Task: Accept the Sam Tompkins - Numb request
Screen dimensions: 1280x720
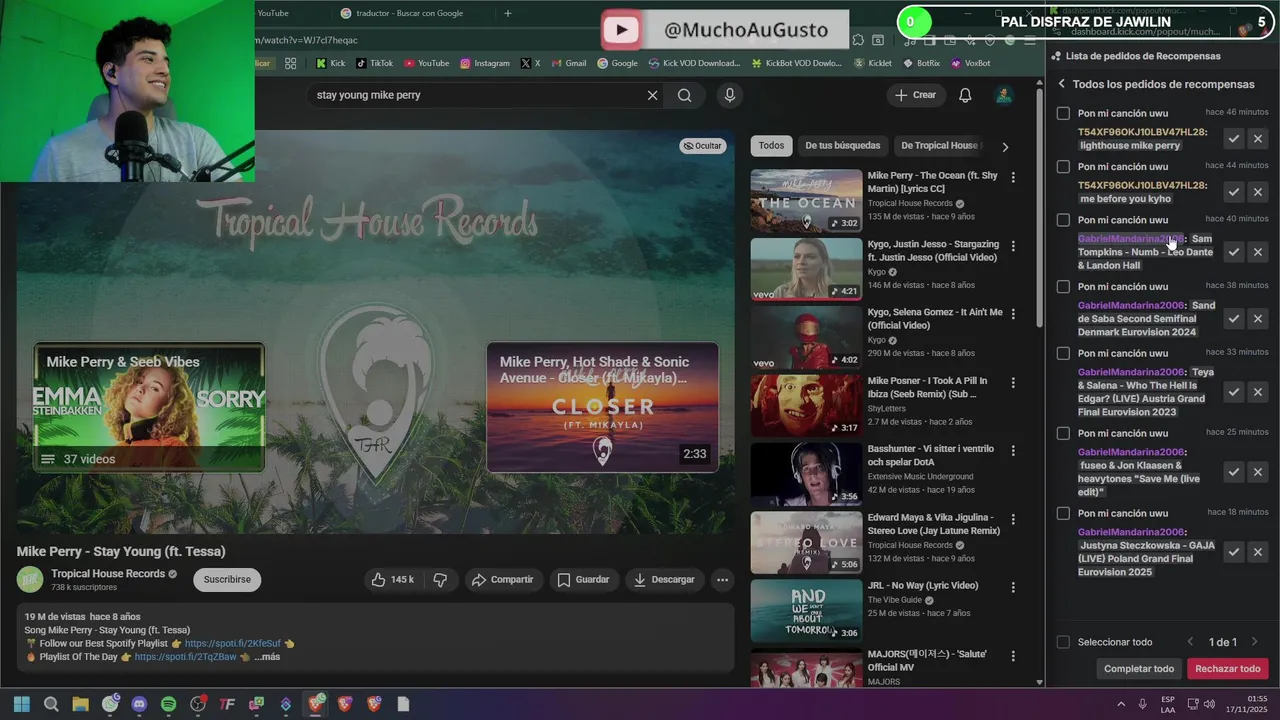Action: click(x=1234, y=252)
